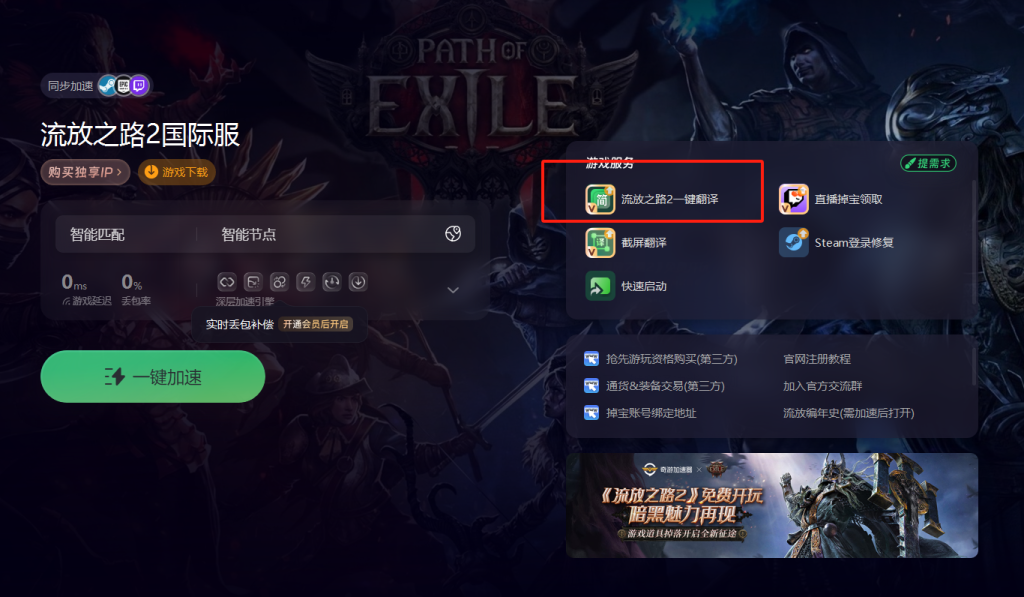The height and width of the screenshot is (597, 1024).
Task: Click the 游戏下载 download button
Action: click(x=177, y=172)
